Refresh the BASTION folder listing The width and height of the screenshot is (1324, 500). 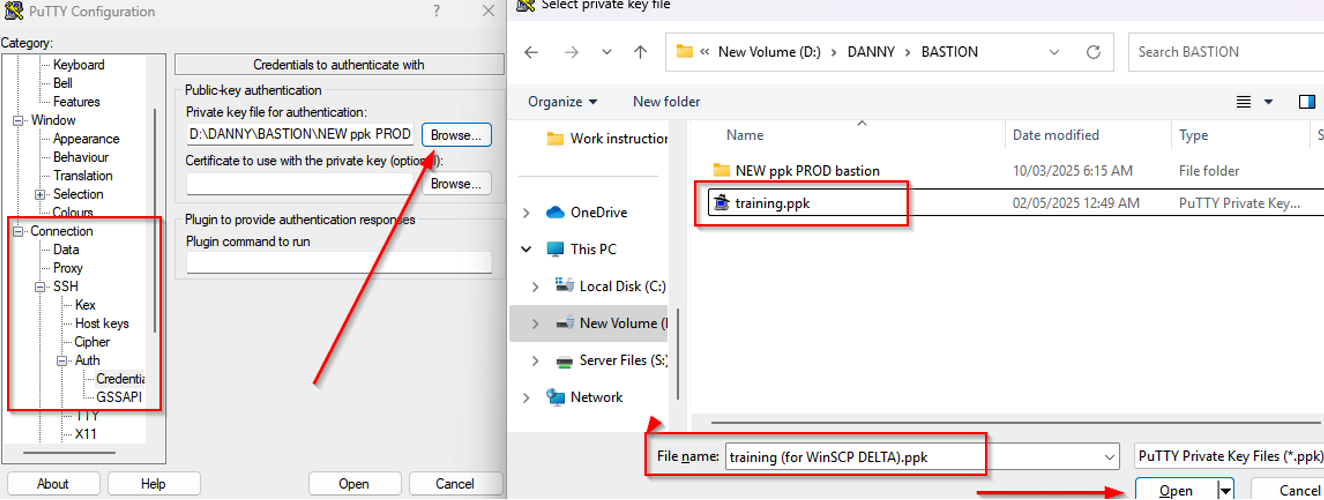point(1093,52)
